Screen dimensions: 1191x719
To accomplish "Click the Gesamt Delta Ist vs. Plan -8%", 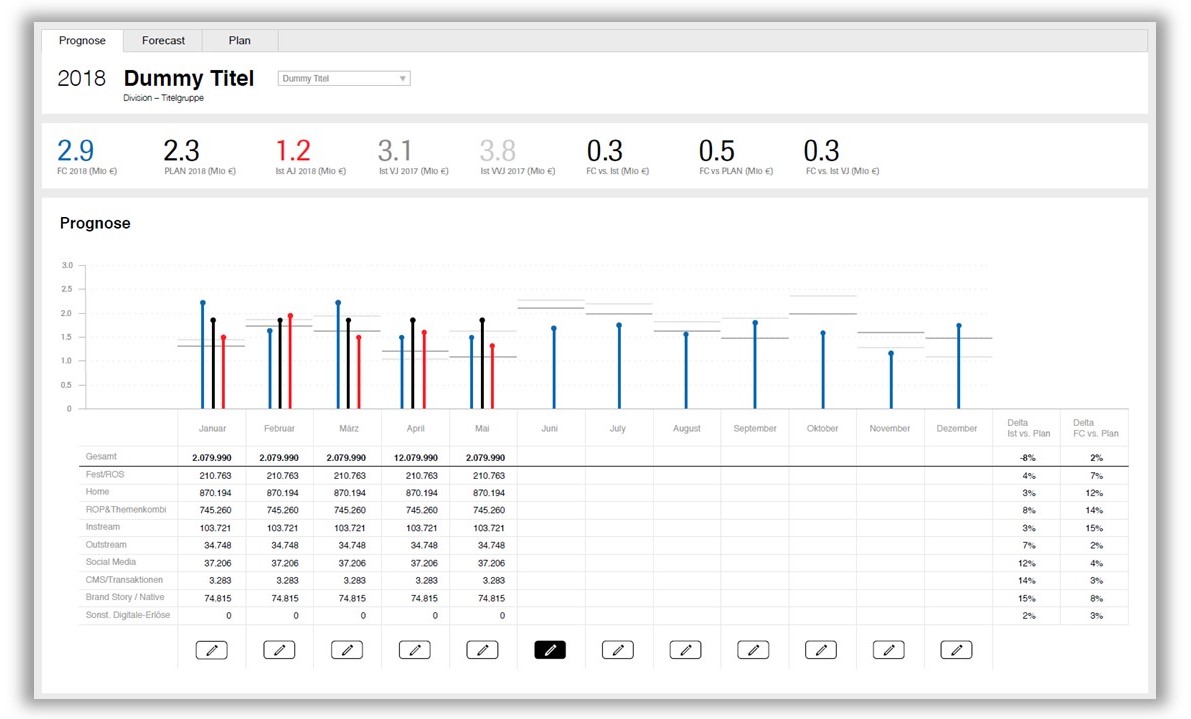I will (x=1028, y=458).
